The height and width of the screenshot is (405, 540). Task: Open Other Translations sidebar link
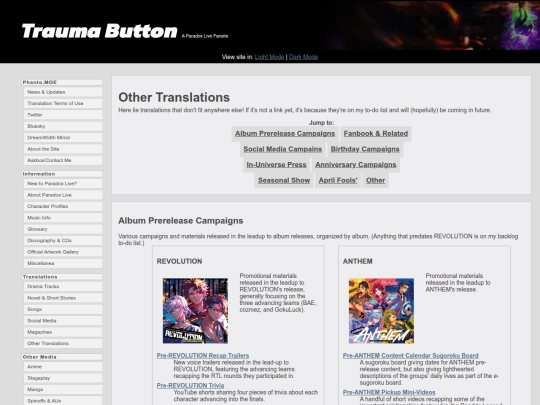click(x=63, y=343)
